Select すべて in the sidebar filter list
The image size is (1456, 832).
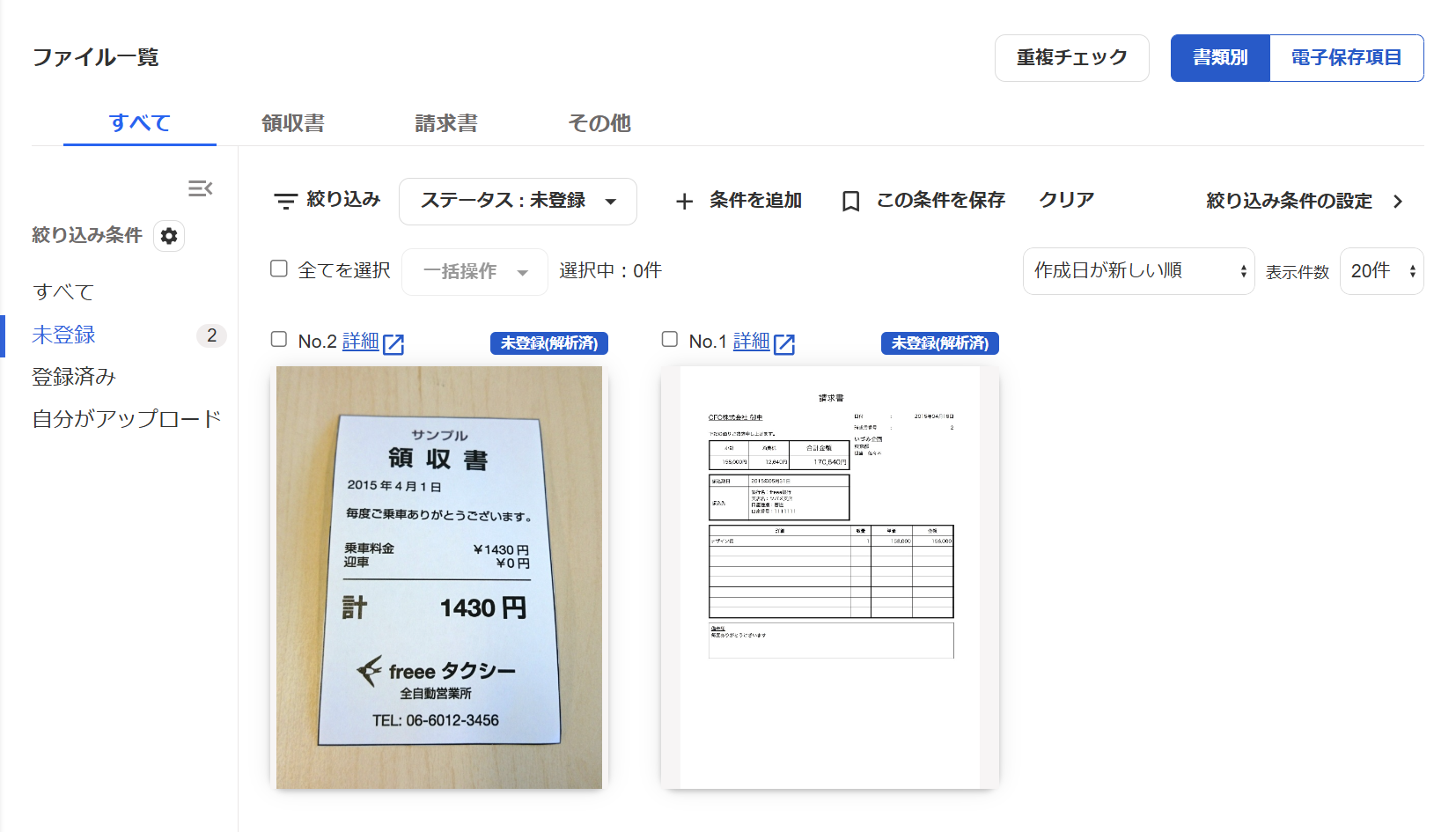[63, 292]
